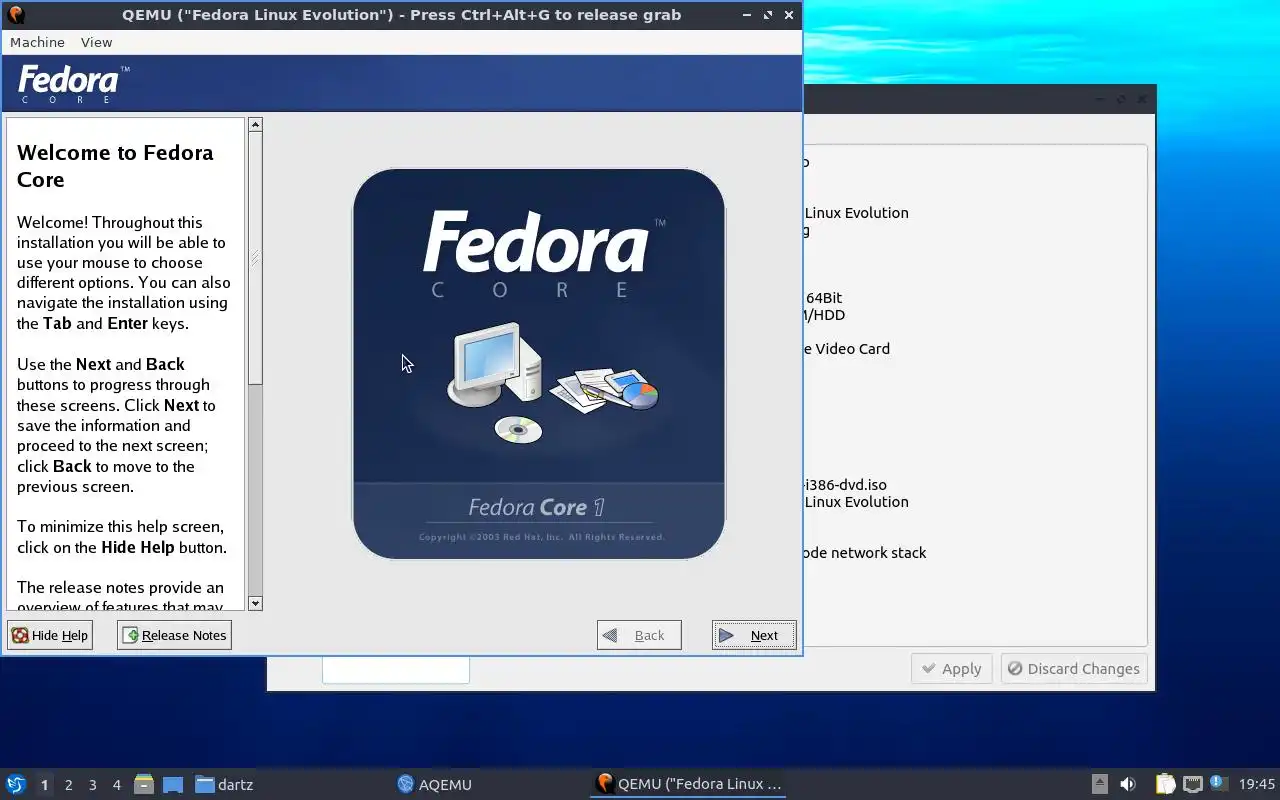The height and width of the screenshot is (800, 1280).
Task: Click the 'Welcome to Fedora Core' heading
Action: click(x=115, y=166)
